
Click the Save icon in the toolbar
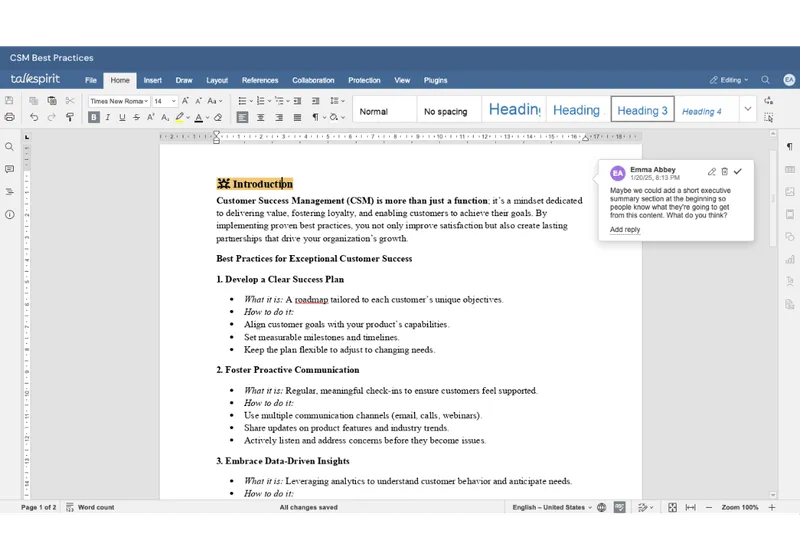pyautogui.click(x=9, y=100)
